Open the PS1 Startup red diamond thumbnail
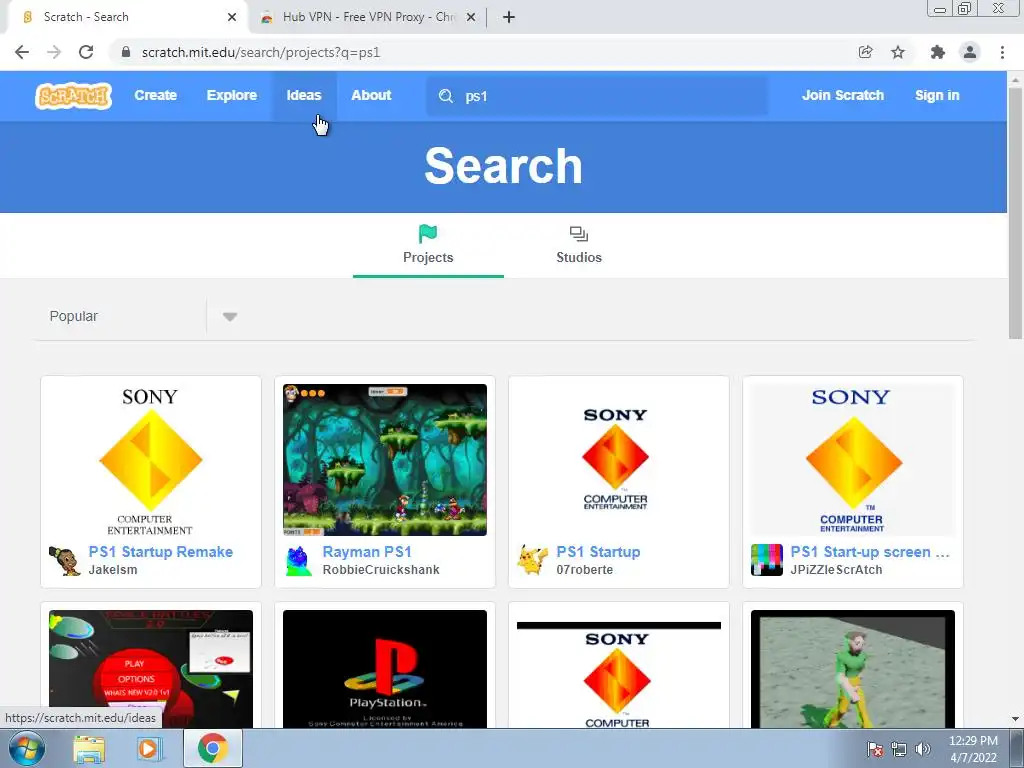 coord(618,460)
